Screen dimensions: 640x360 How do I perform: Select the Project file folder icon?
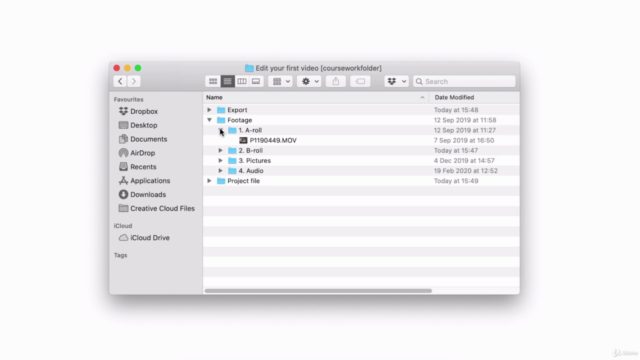pyautogui.click(x=221, y=181)
